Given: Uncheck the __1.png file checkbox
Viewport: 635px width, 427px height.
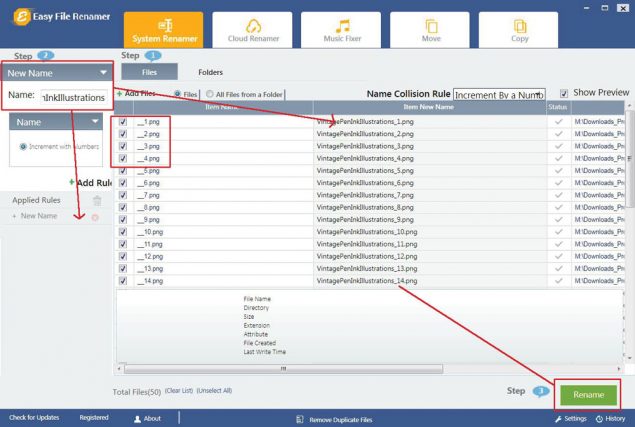Looking at the screenshot, I should pos(123,122).
